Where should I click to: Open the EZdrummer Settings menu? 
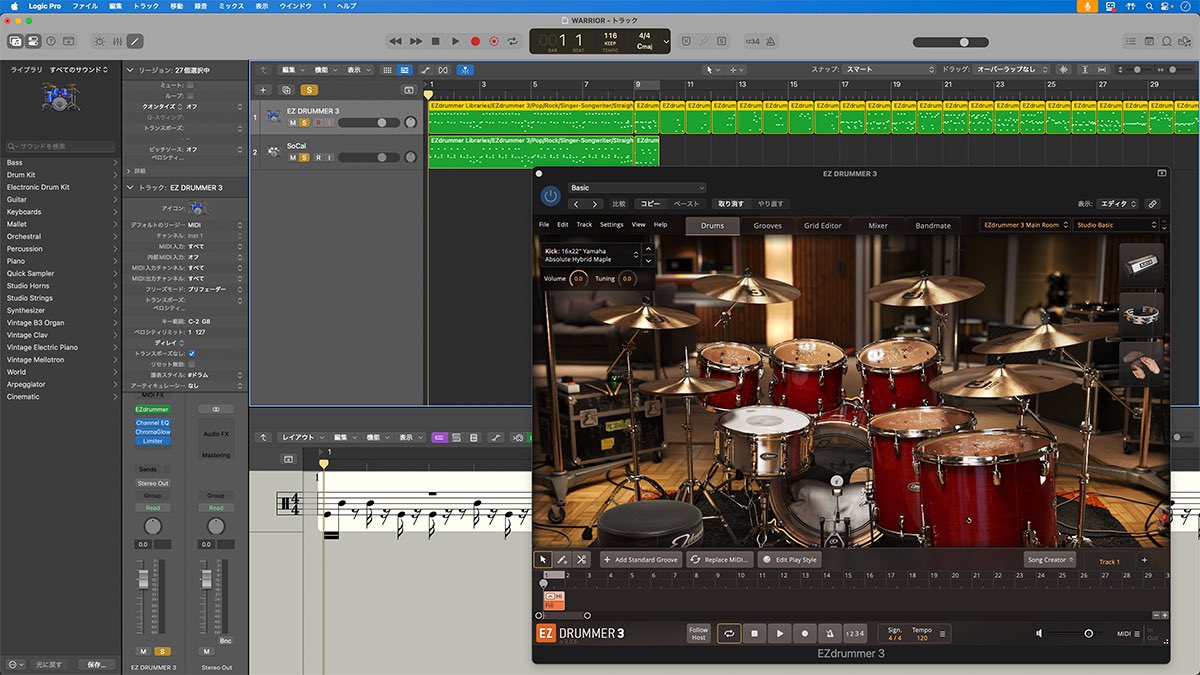611,225
